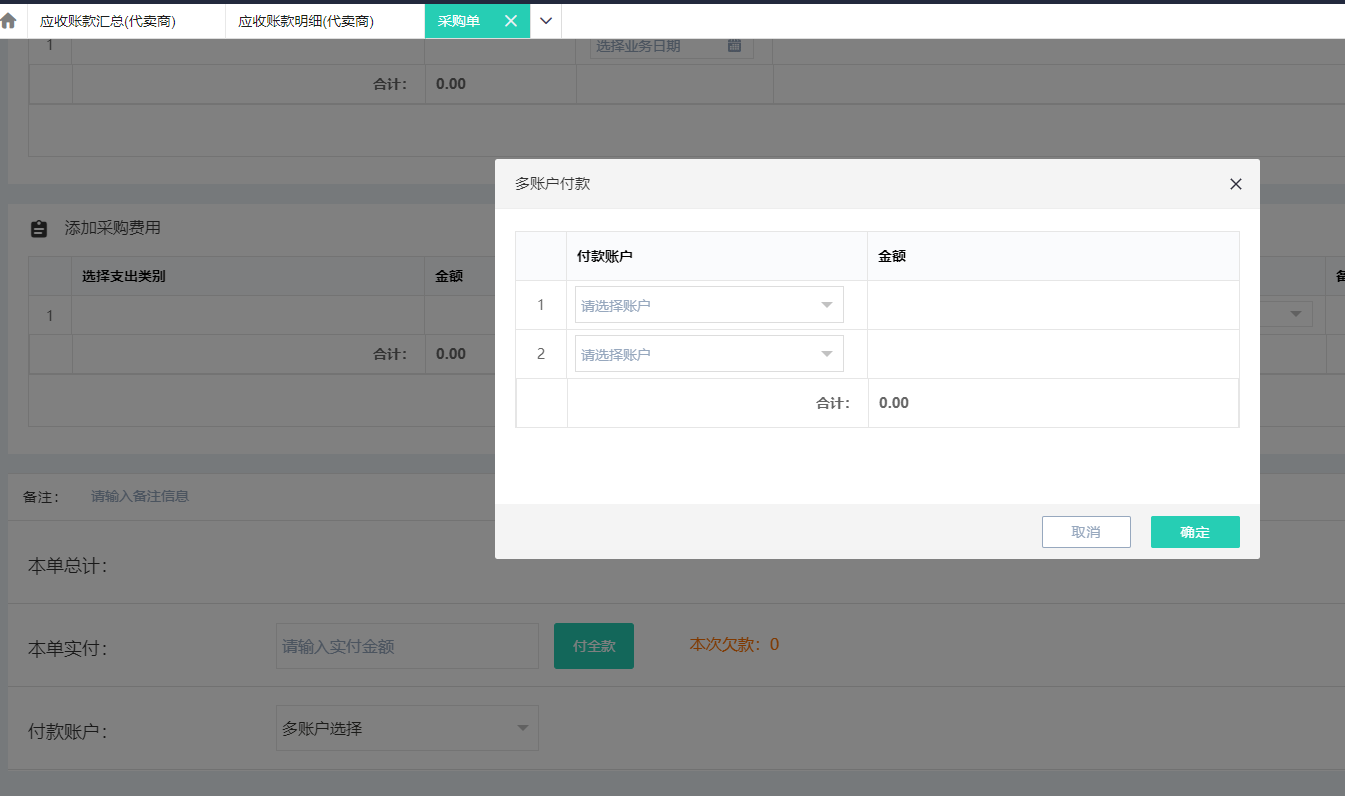Switch to 应收账款汇总(代卖商) tab

point(108,21)
